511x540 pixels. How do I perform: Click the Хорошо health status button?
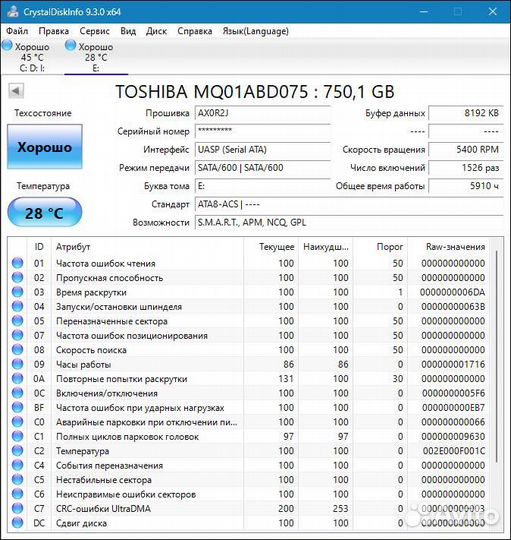(x=45, y=147)
